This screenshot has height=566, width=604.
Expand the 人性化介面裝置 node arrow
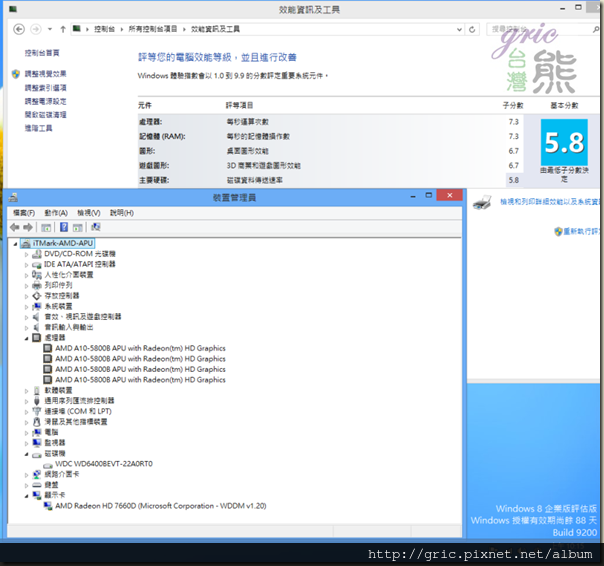coord(26,275)
